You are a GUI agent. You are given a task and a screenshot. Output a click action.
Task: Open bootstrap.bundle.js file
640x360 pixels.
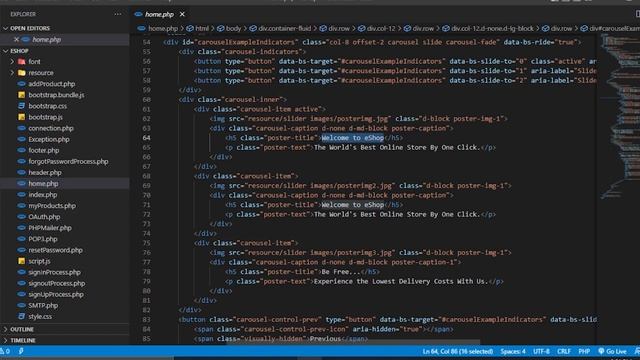[x=56, y=95]
